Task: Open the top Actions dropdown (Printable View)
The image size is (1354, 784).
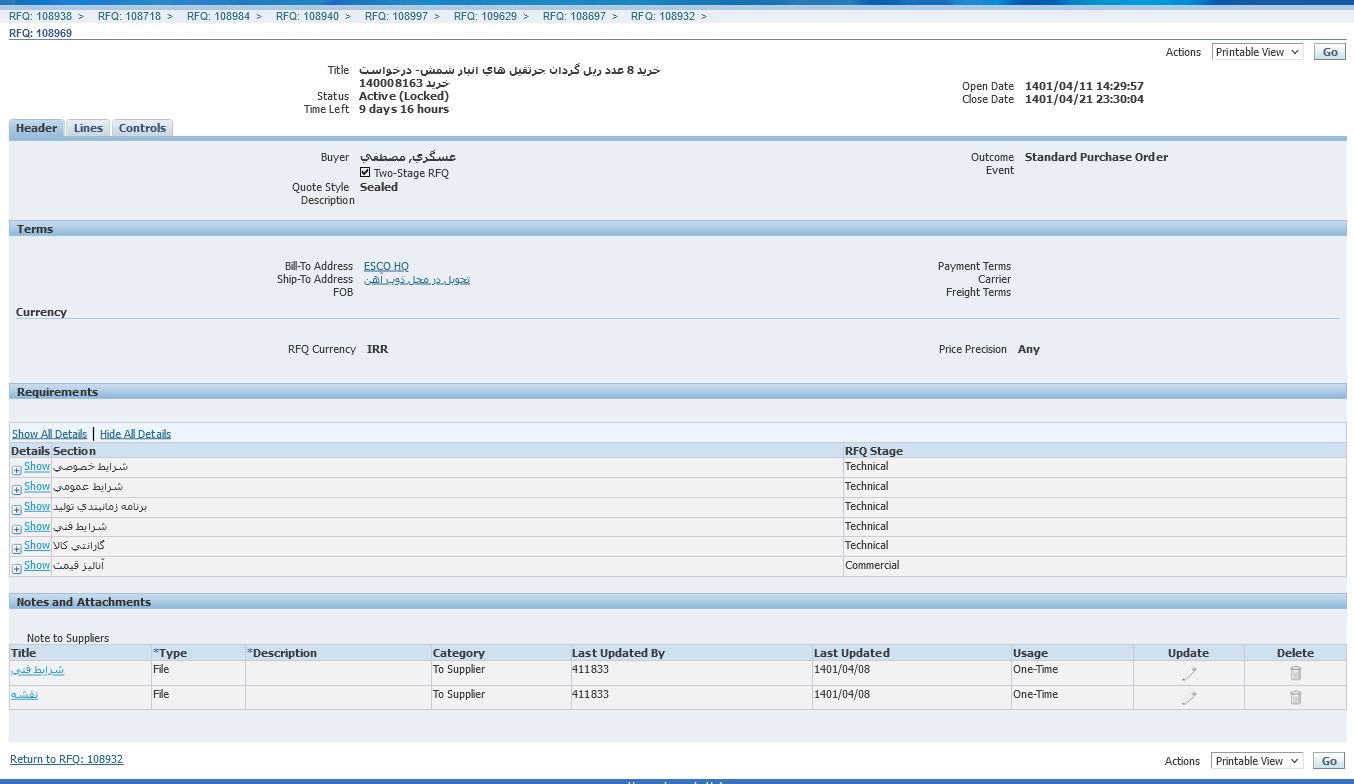Action: pyautogui.click(x=1257, y=51)
